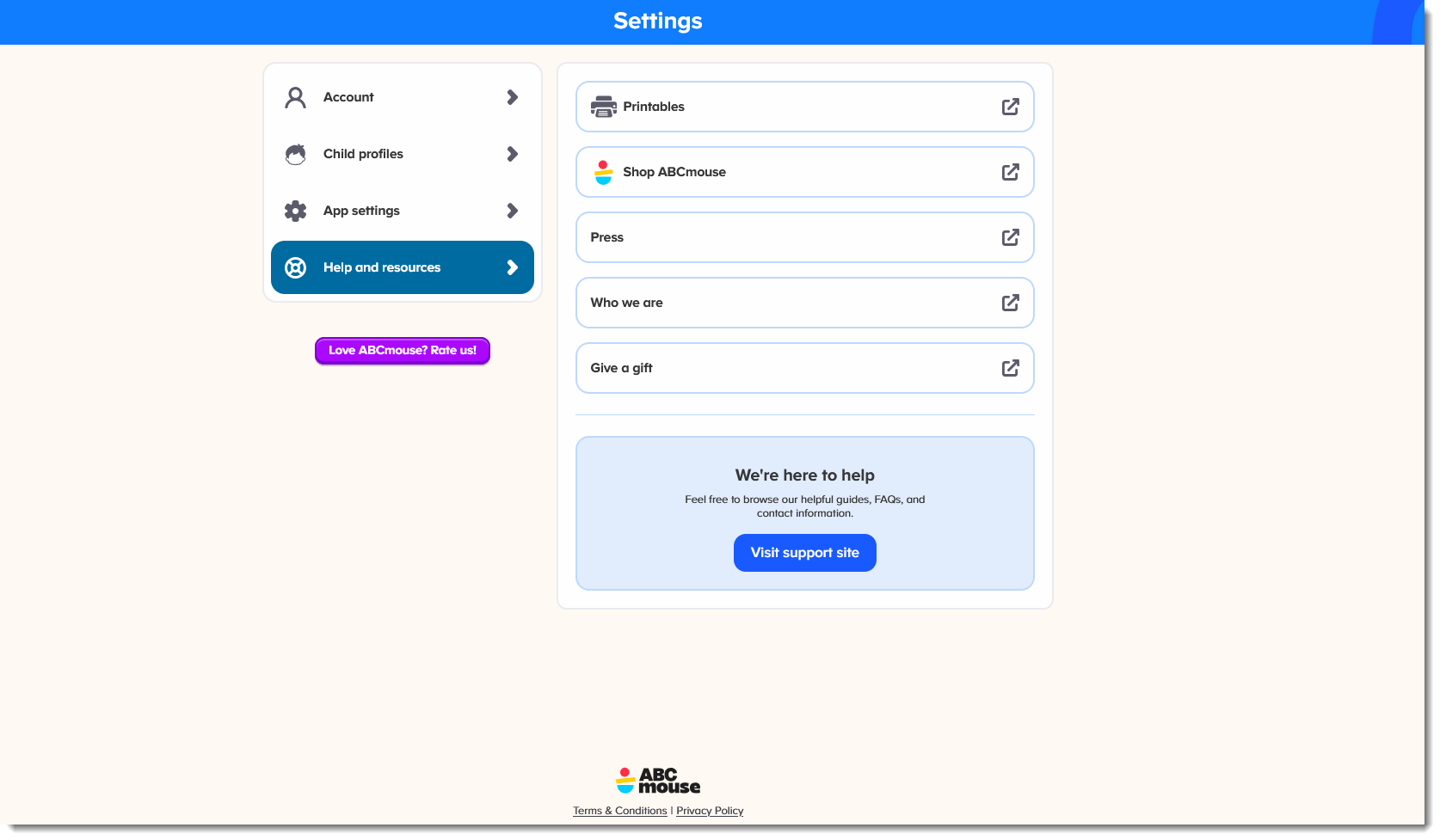The width and height of the screenshot is (1440, 840).
Task: Go to Child profiles section
Action: point(403,154)
